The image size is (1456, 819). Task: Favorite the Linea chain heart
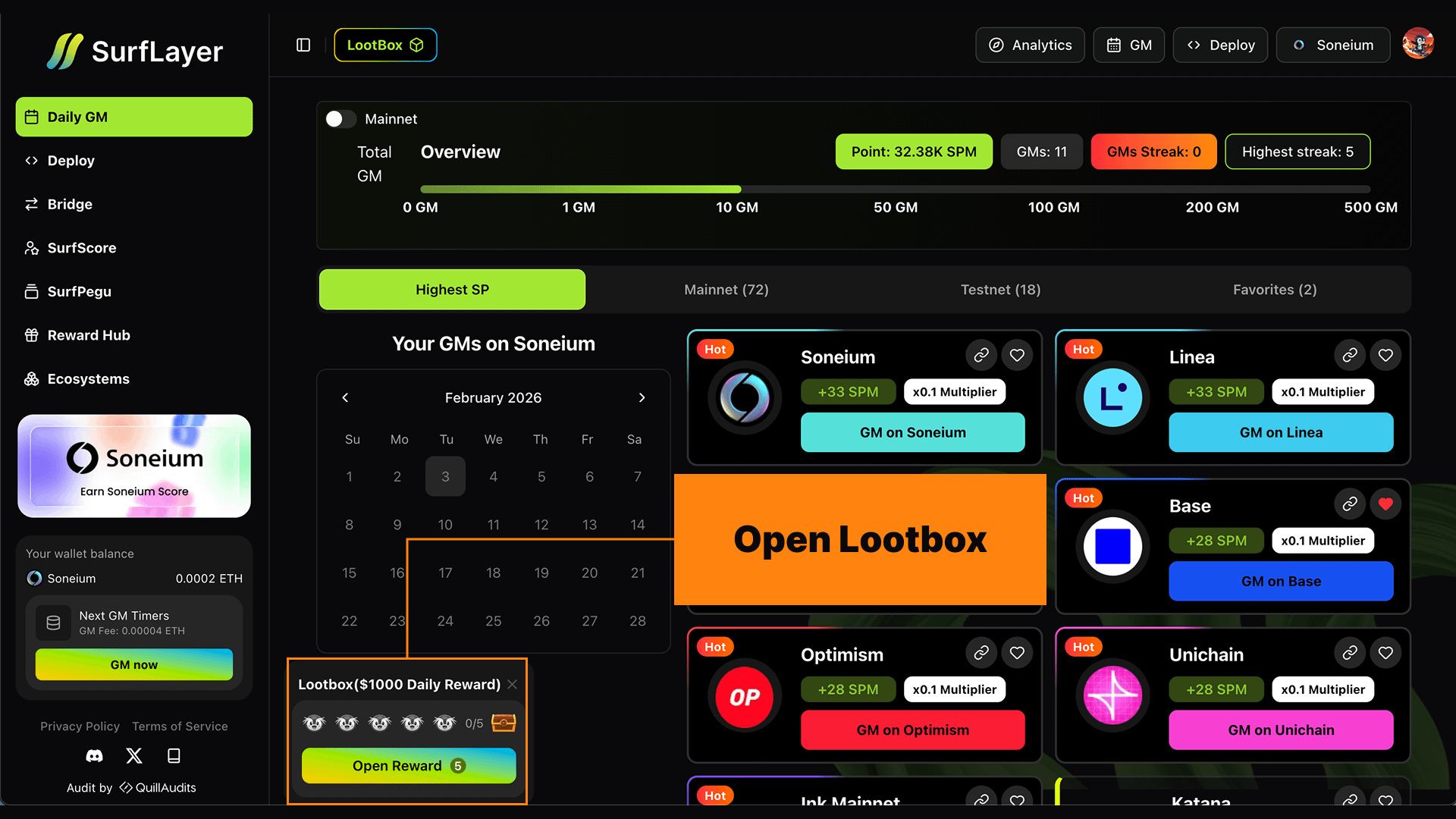click(x=1385, y=355)
